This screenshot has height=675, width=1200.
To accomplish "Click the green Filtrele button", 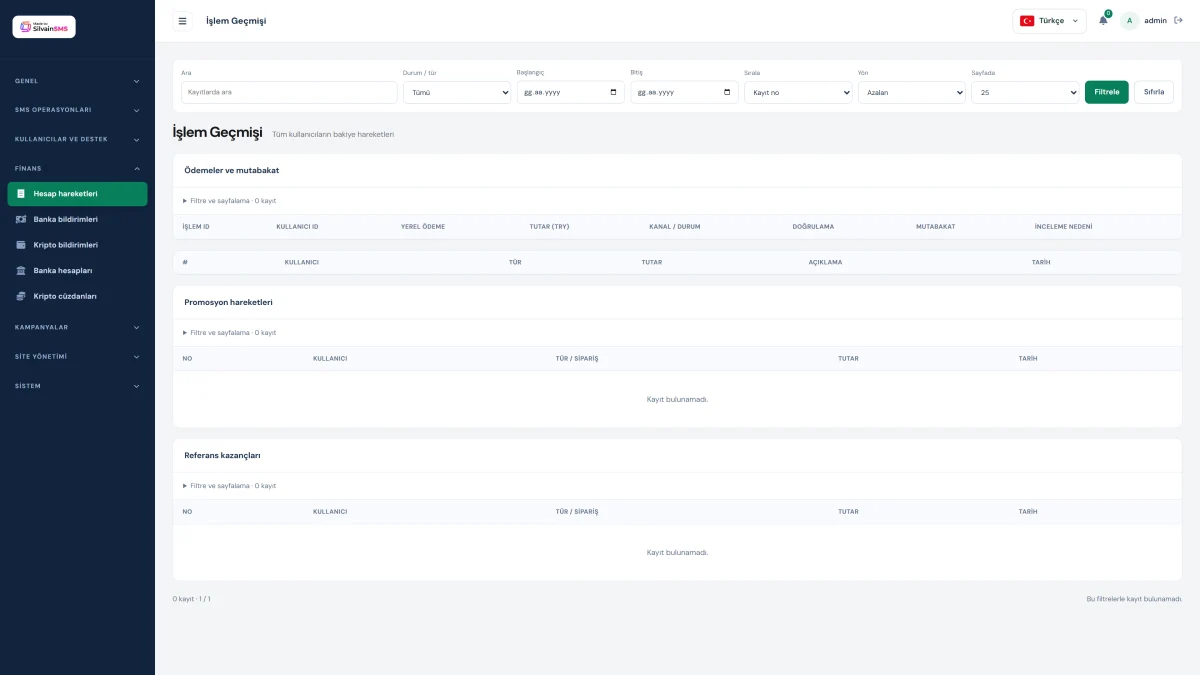I will click(x=1107, y=92).
